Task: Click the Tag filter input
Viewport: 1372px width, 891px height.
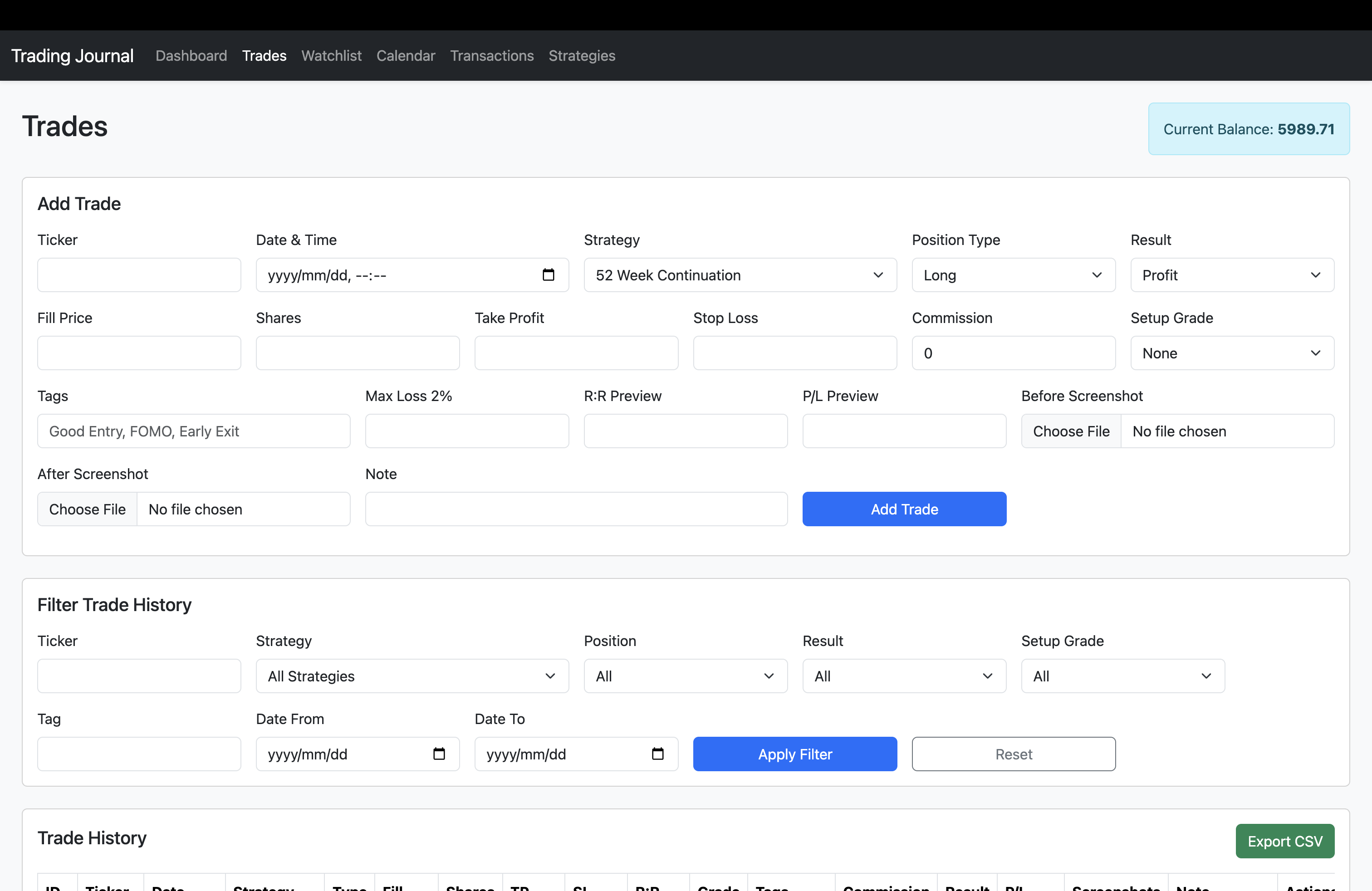Action: 139,754
